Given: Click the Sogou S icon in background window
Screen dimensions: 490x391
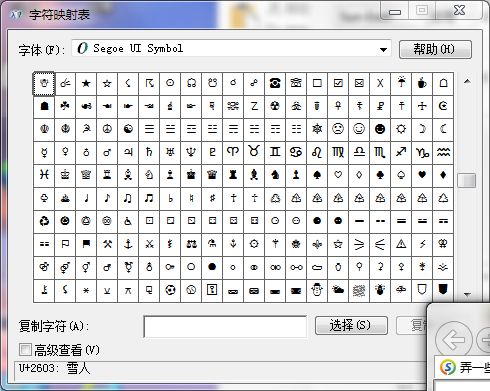Looking at the screenshot, I should 448,367.
